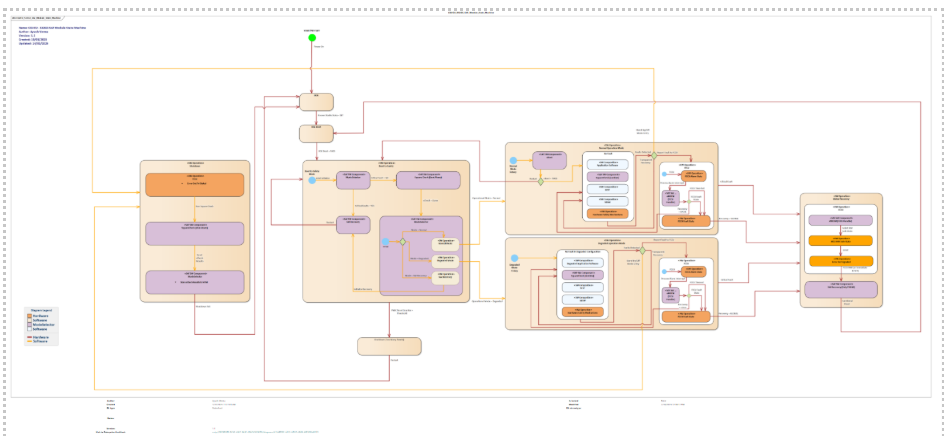This screenshot has height=436, width=944.
Task: Select the green decision diamond inside ModeSelector state
Action: click(x=403, y=242)
